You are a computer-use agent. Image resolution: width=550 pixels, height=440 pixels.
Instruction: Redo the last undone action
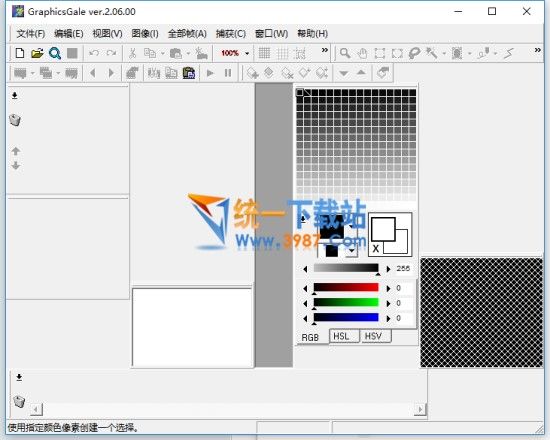click(112, 53)
